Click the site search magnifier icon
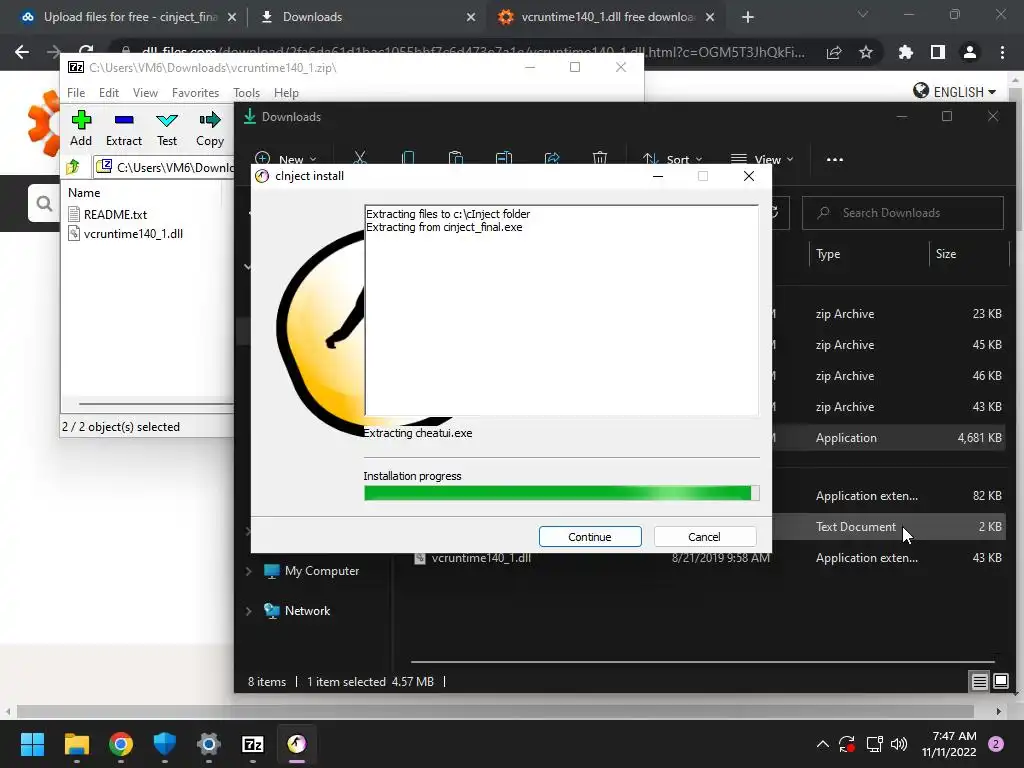The height and width of the screenshot is (768, 1024). pyautogui.click(x=44, y=204)
